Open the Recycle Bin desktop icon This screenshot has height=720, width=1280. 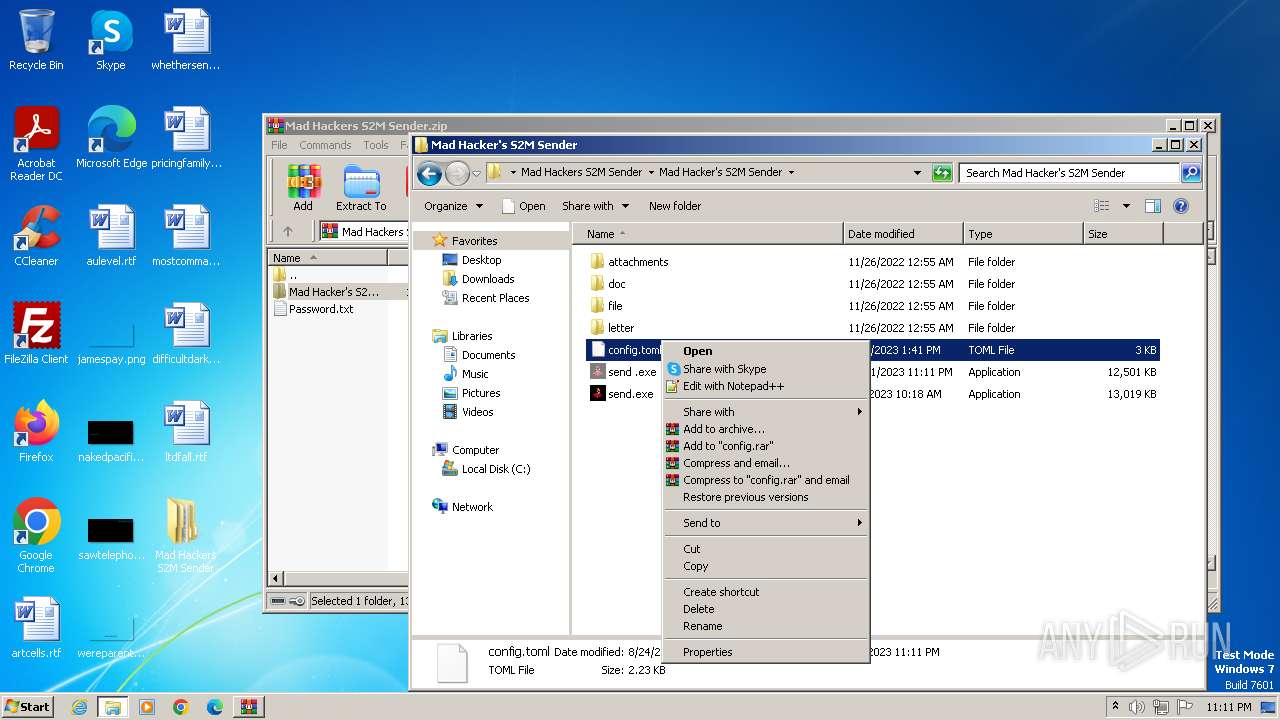coord(36,40)
